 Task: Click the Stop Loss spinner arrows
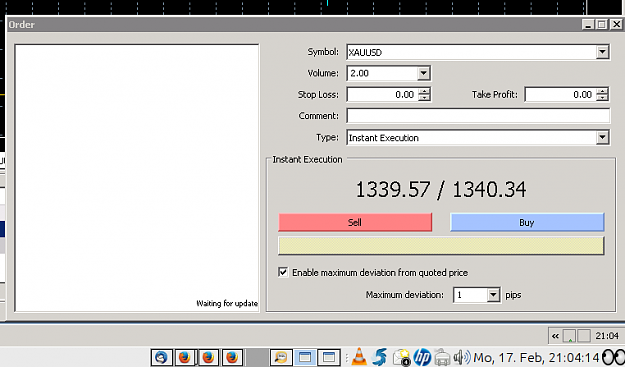pyautogui.click(x=425, y=95)
